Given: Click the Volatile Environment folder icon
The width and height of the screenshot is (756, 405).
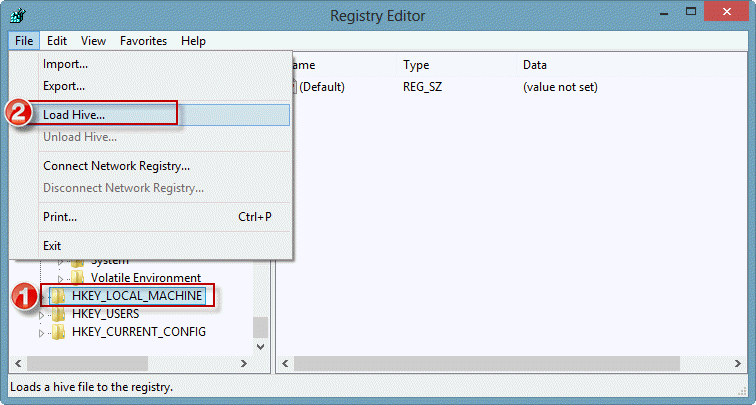Looking at the screenshot, I should point(77,278).
